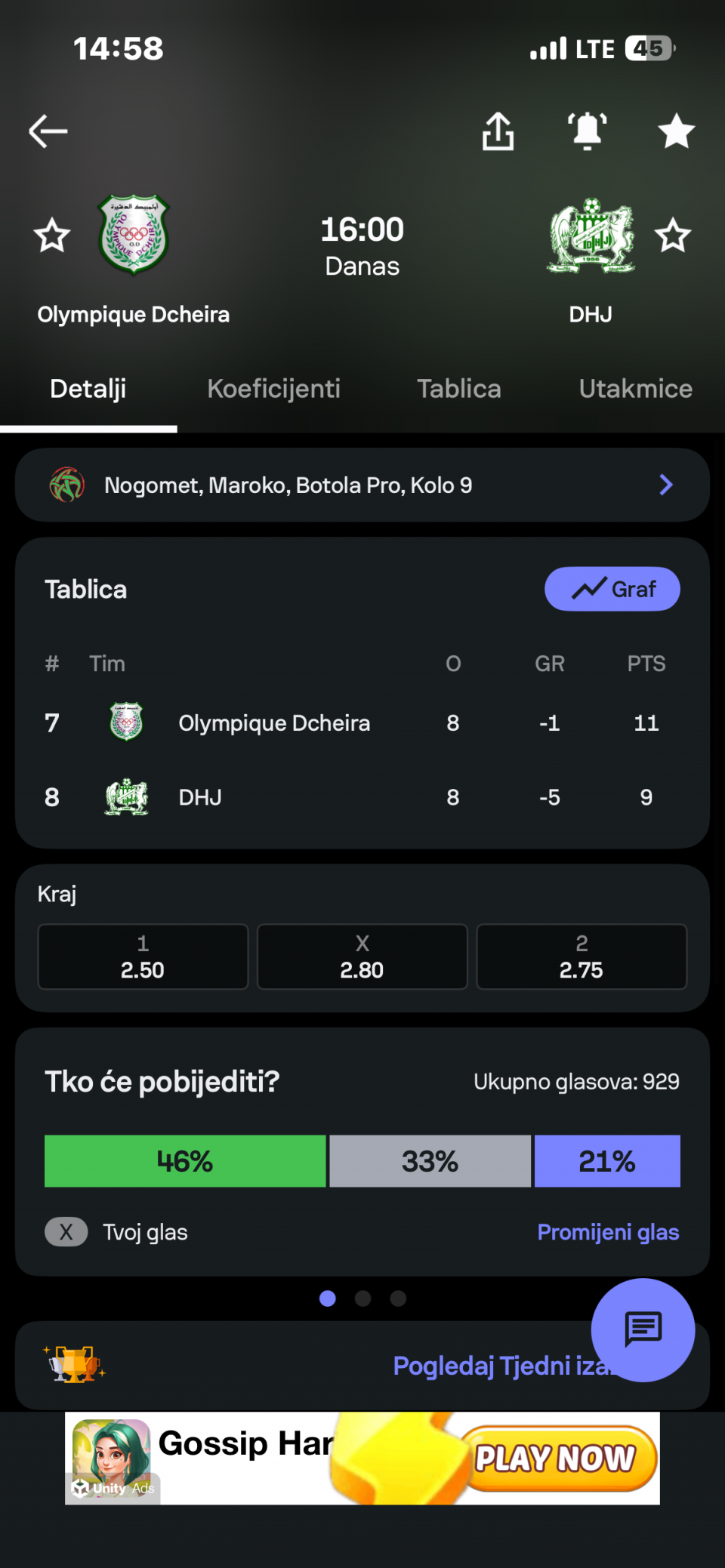Expand Botola Pro league chevron arrow

665,485
